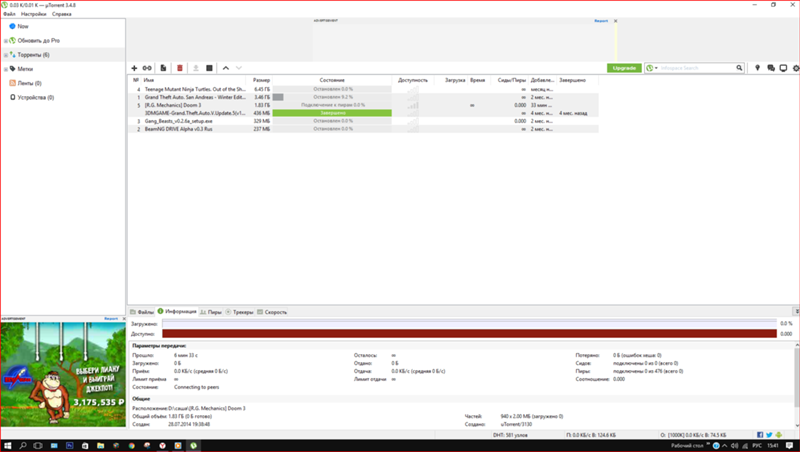Switch to the Файлы tab

click(x=142, y=312)
